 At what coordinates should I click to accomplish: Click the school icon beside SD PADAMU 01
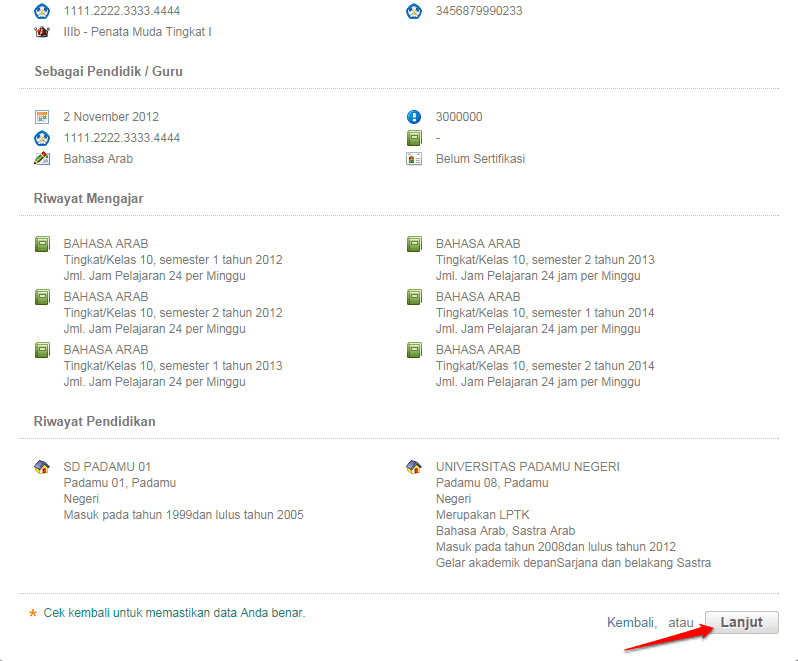coord(42,467)
